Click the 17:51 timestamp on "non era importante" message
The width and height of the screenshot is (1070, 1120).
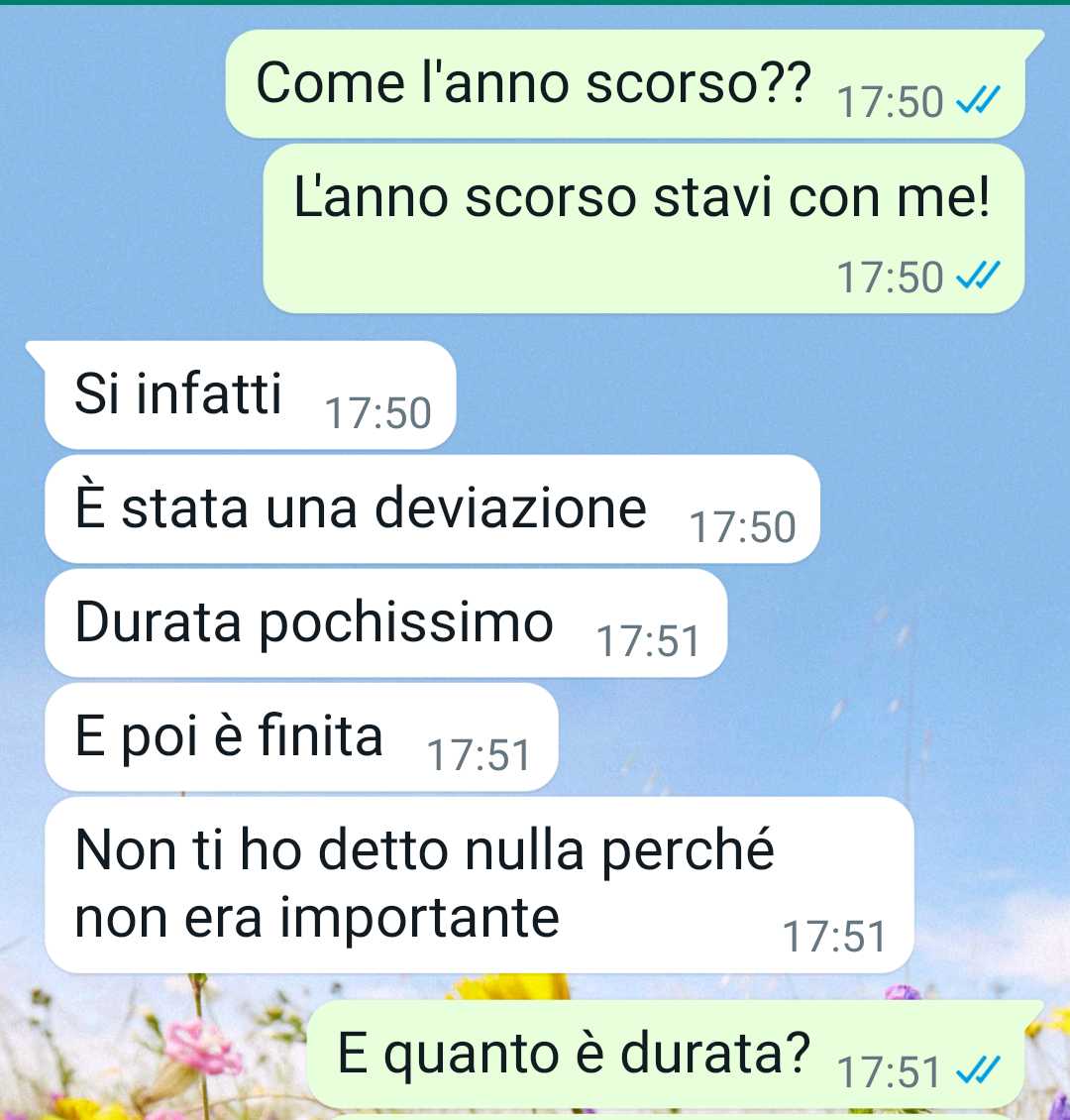pyautogui.click(x=834, y=937)
